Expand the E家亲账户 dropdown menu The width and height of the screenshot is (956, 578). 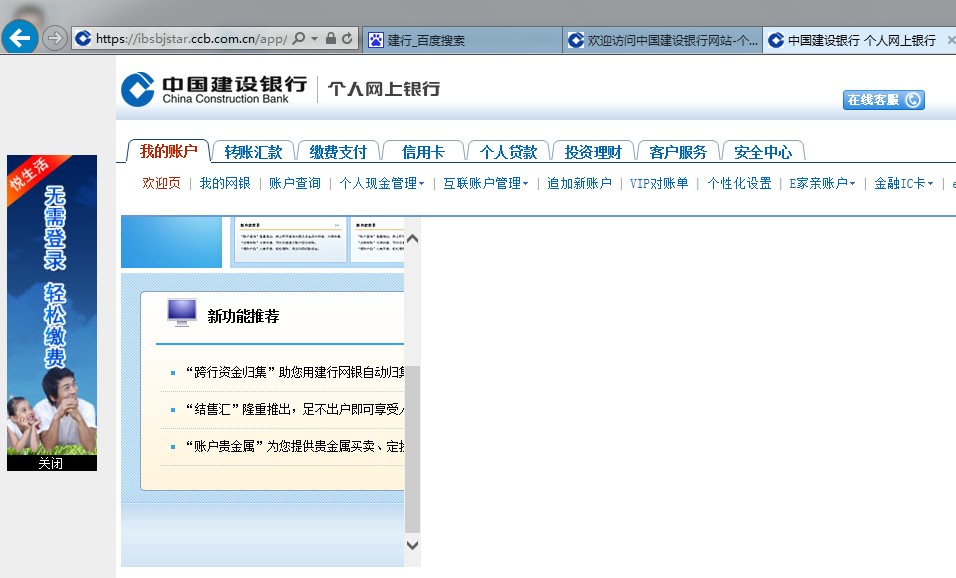(x=822, y=184)
